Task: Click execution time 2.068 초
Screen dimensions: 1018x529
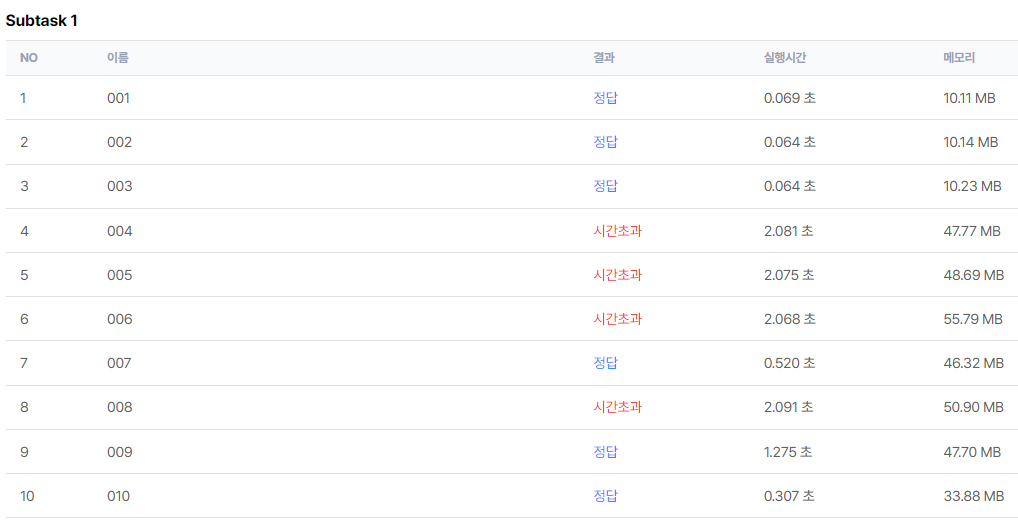Action: coord(789,319)
